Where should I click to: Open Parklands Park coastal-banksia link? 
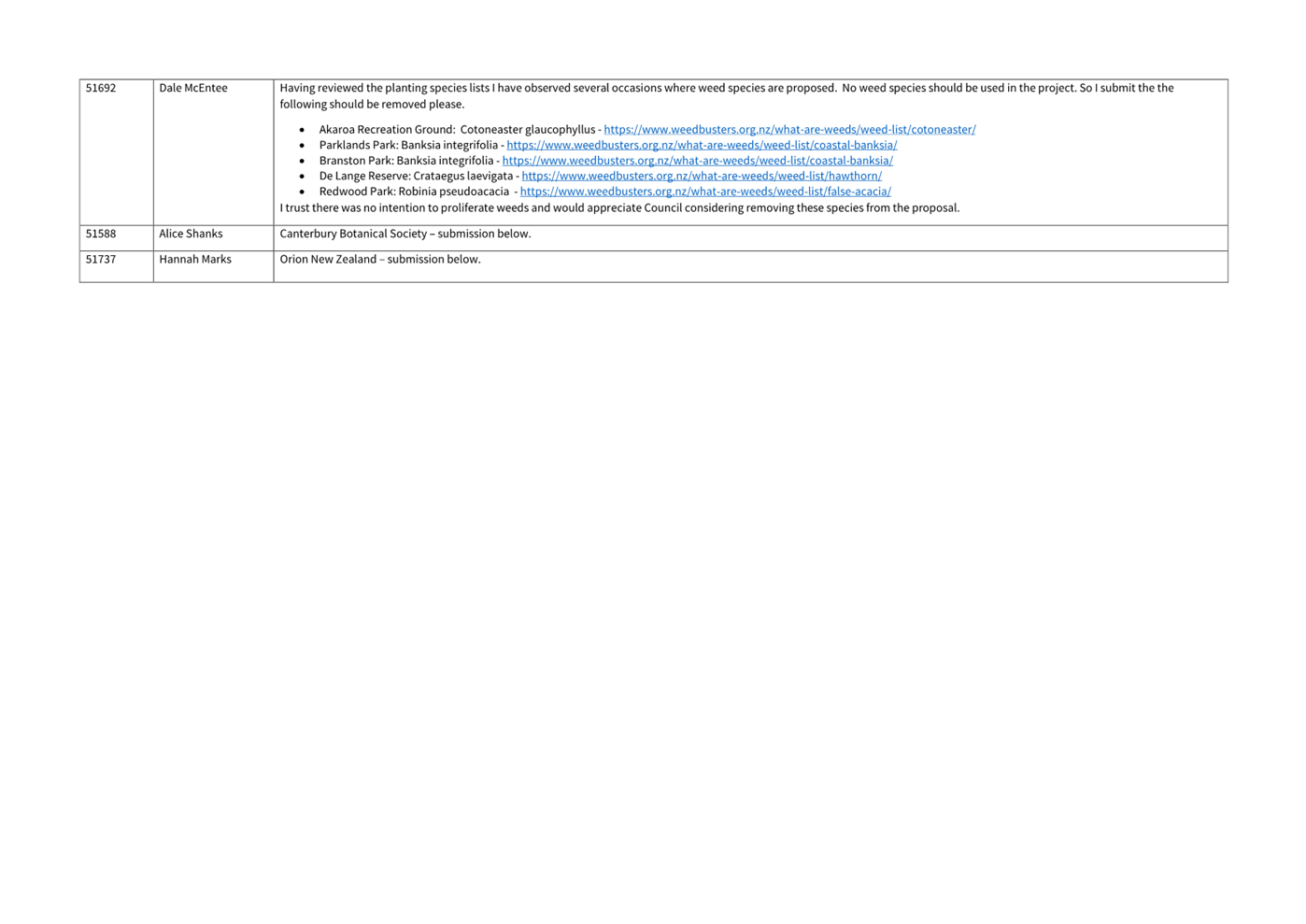[702, 145]
